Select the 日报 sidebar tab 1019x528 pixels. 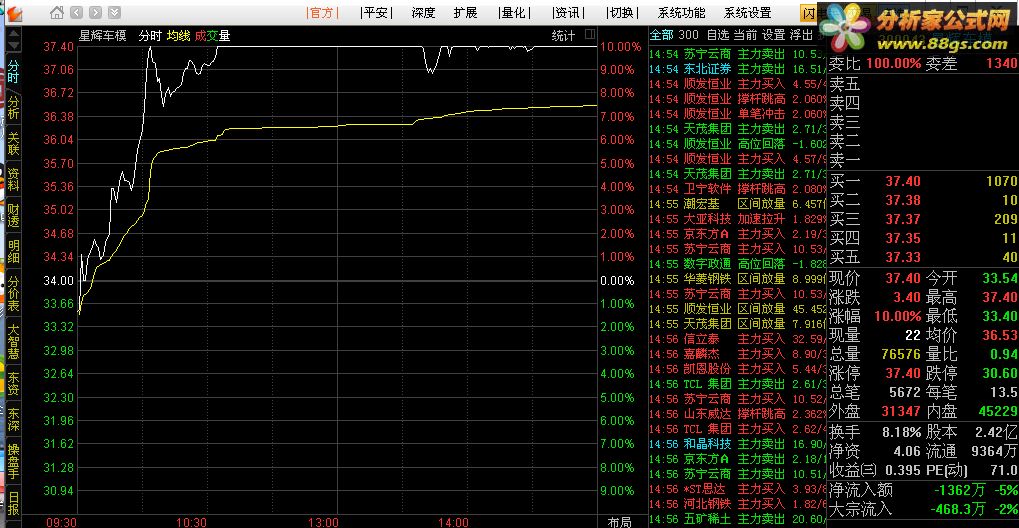point(14,503)
